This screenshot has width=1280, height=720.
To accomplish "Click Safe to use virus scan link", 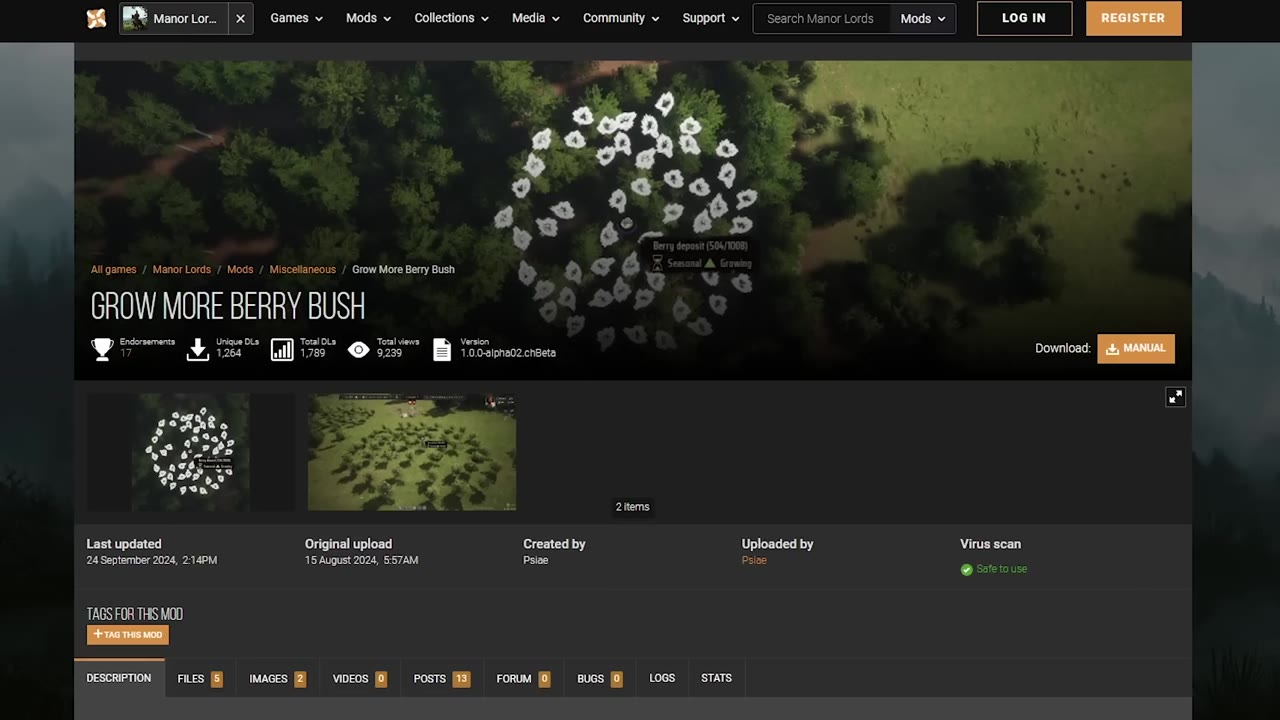I will coord(1002,569).
